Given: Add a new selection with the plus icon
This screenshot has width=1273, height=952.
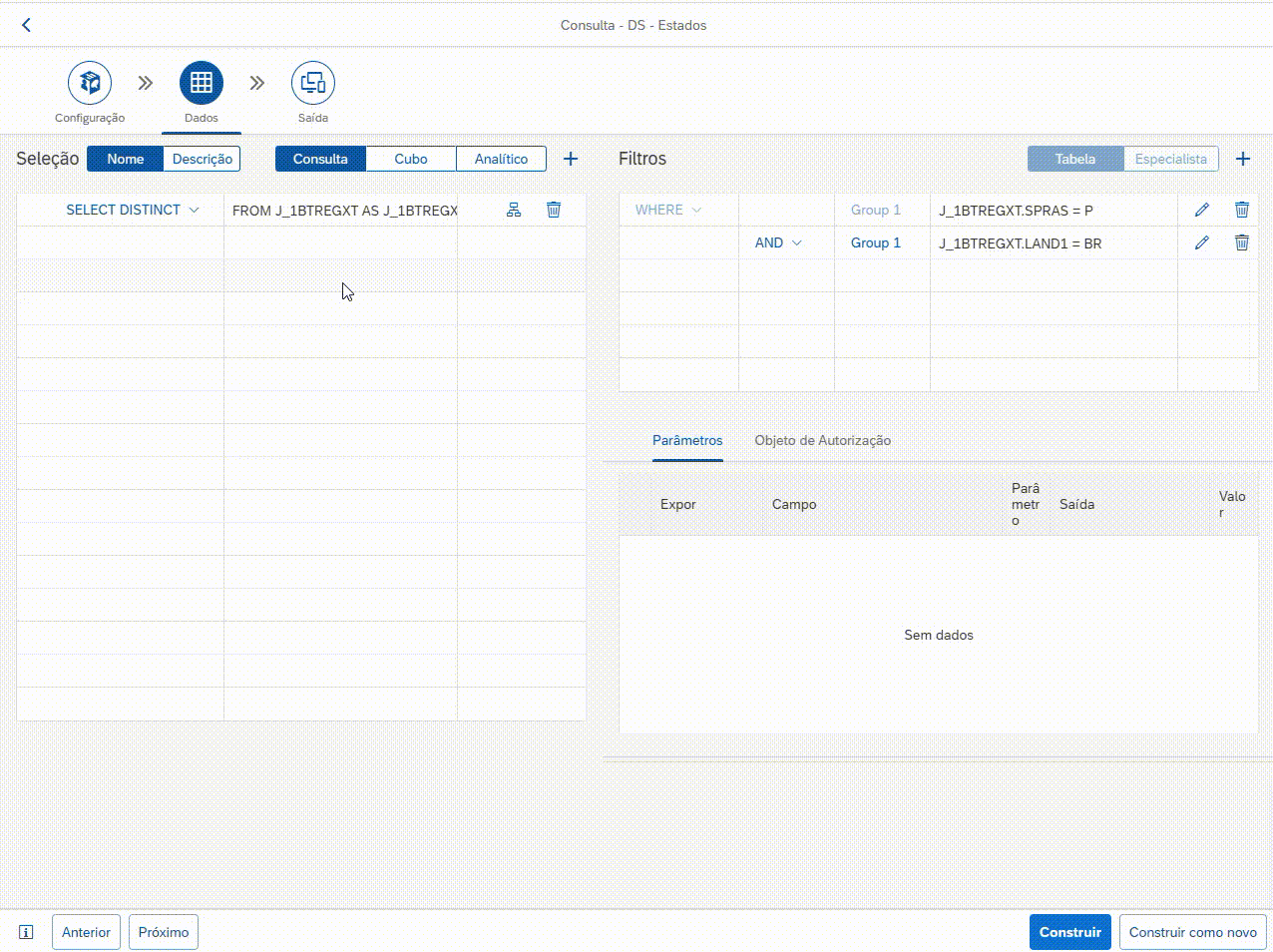Looking at the screenshot, I should point(571,159).
